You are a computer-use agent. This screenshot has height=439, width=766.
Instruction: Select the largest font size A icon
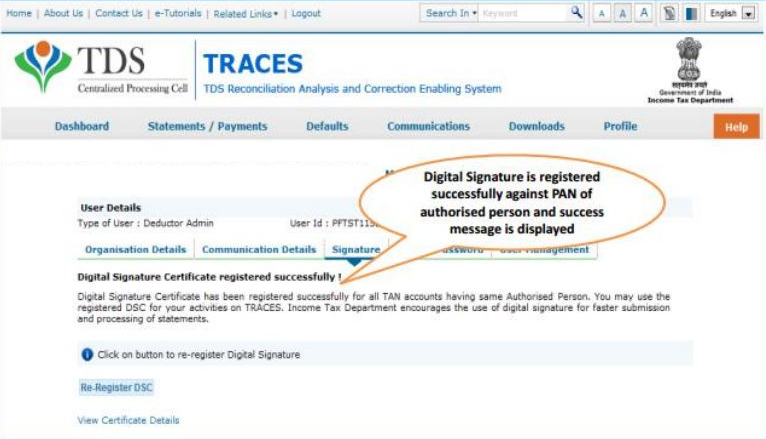coord(644,14)
